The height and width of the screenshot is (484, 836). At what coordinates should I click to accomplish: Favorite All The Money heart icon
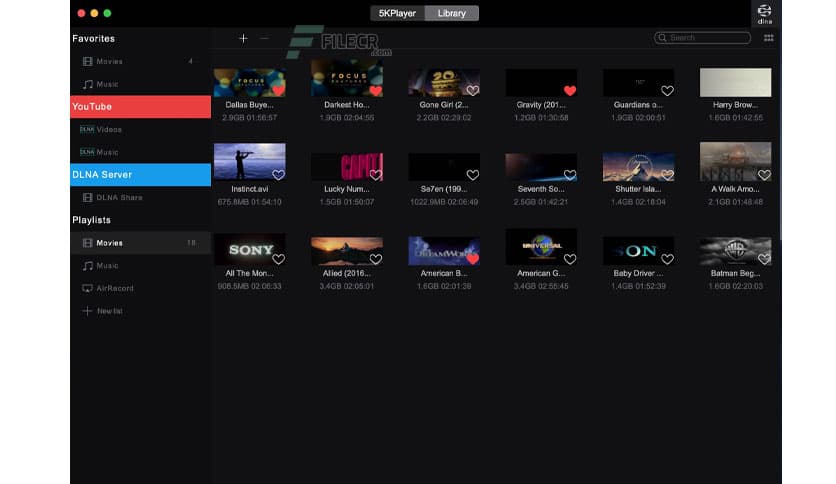(278, 259)
